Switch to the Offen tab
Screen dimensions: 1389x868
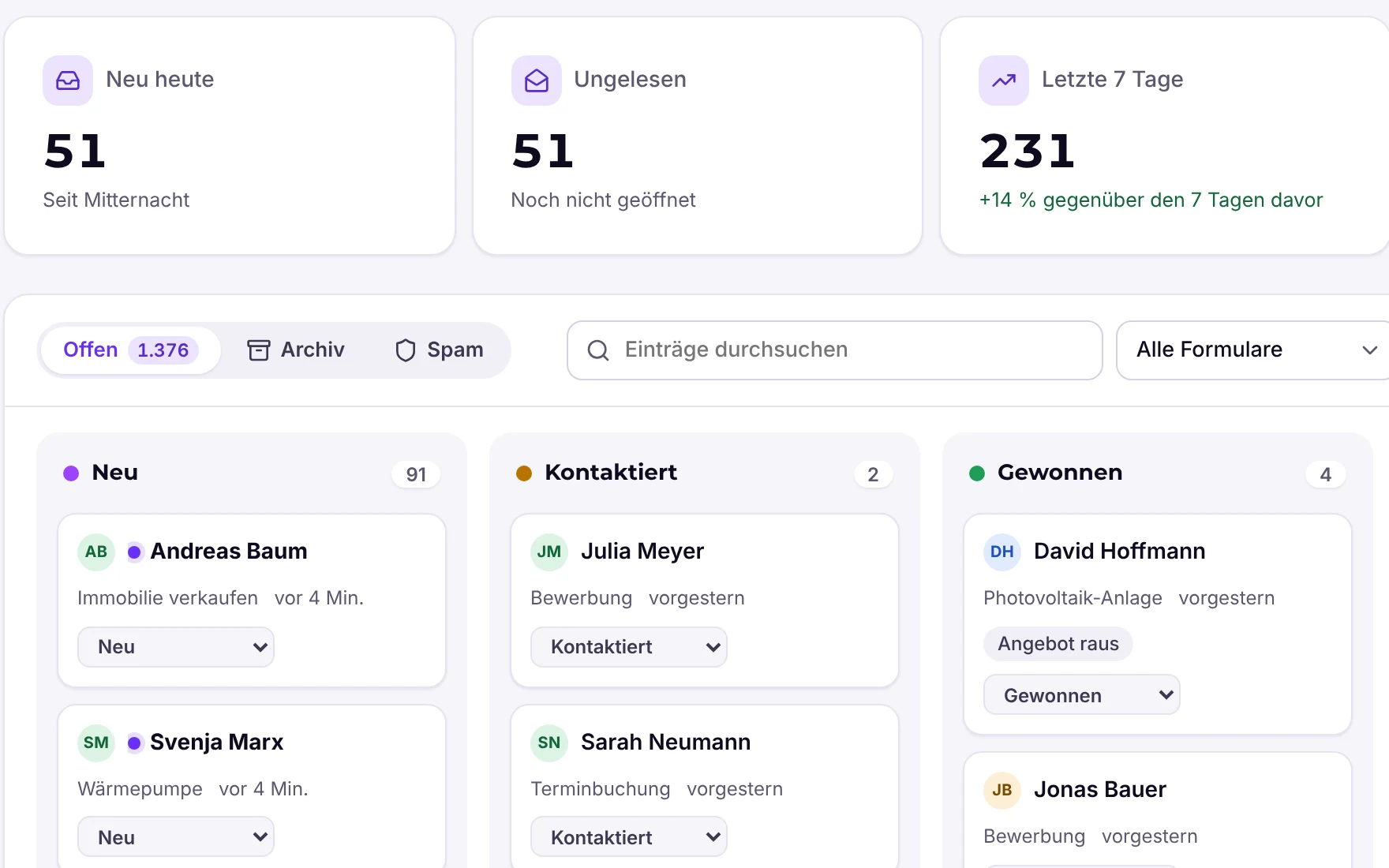pyautogui.click(x=130, y=350)
